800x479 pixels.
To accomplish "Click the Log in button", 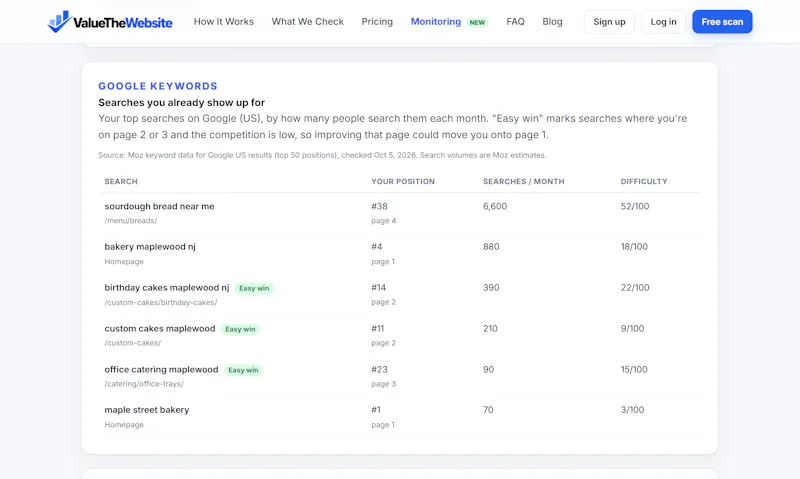I will click(663, 22).
